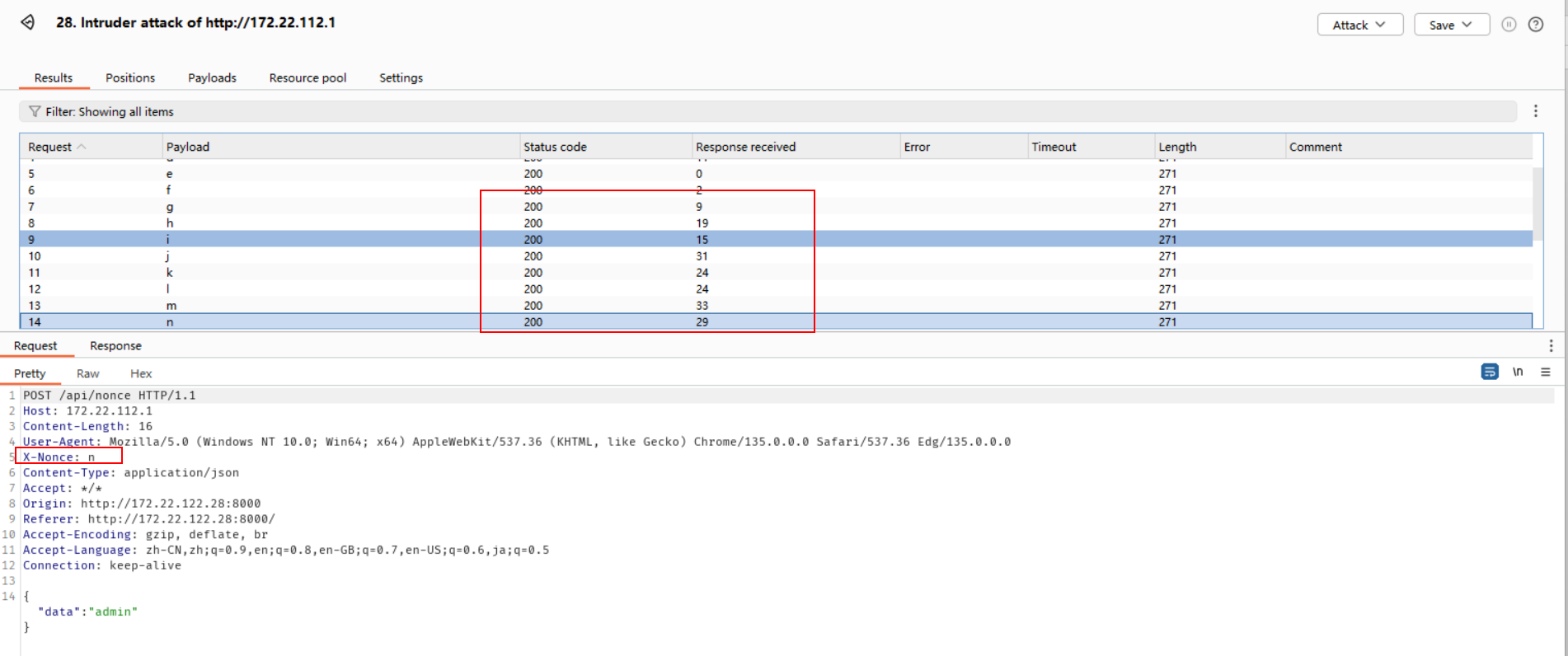Pause the attack with the pause icon
1568x656 pixels.
point(1509,25)
